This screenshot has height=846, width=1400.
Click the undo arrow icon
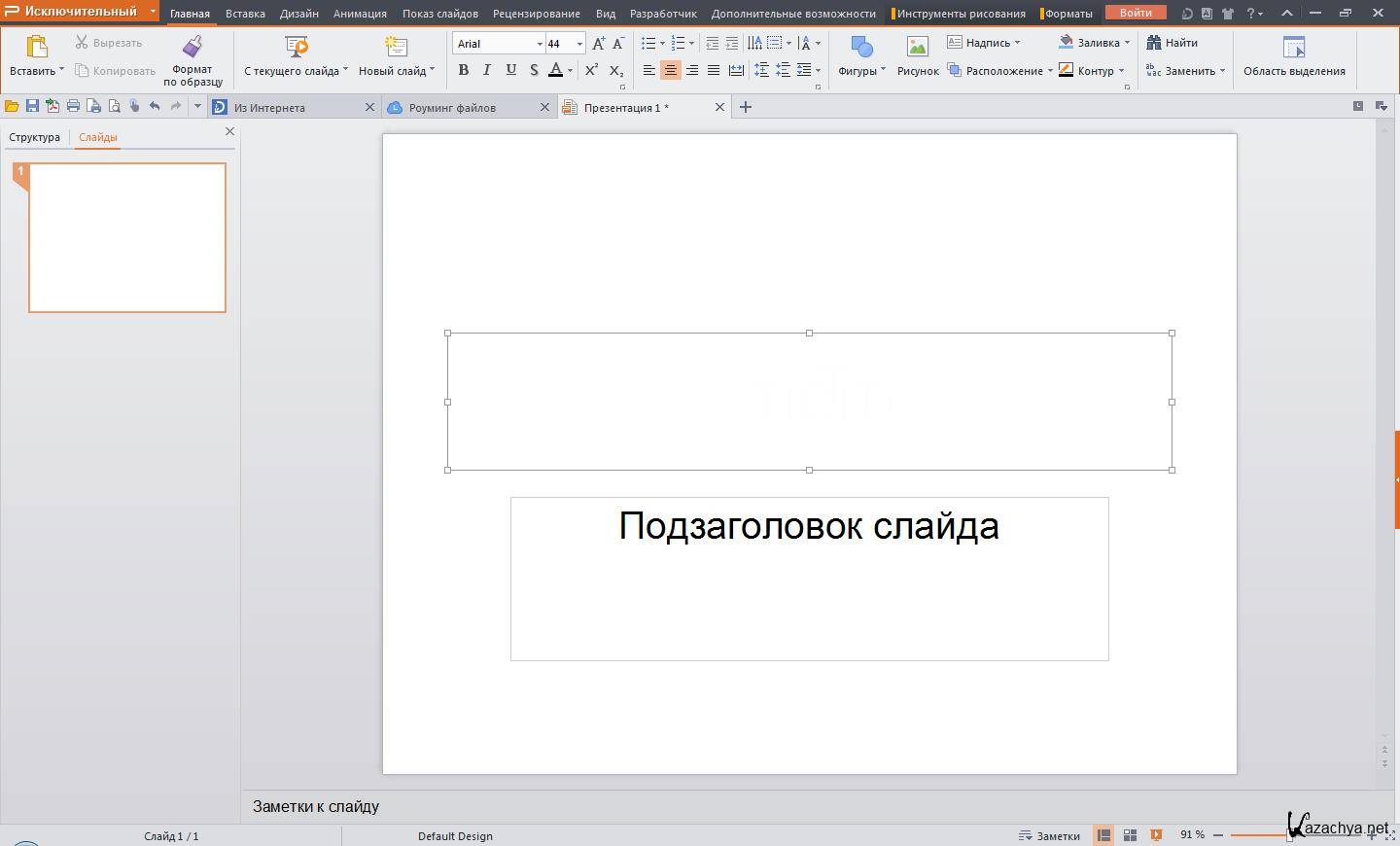click(x=155, y=106)
